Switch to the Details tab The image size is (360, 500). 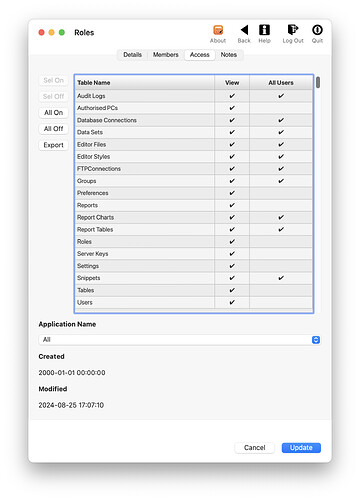tap(132, 55)
